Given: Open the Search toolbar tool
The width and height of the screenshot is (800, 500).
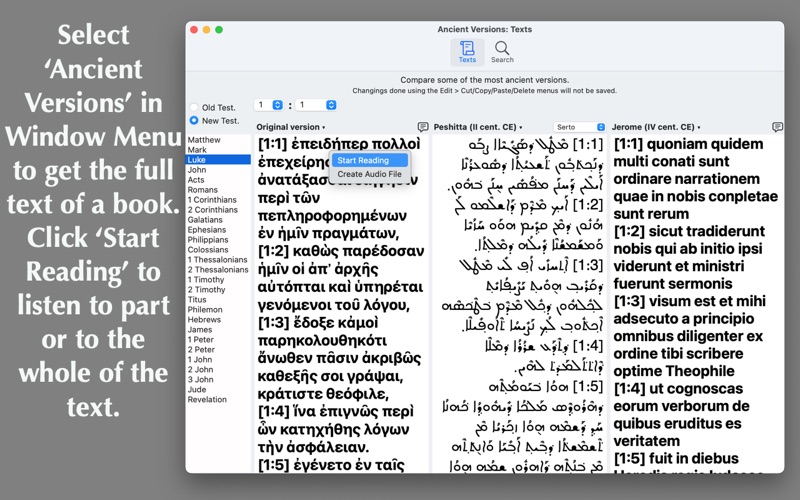Looking at the screenshot, I should coord(502,53).
